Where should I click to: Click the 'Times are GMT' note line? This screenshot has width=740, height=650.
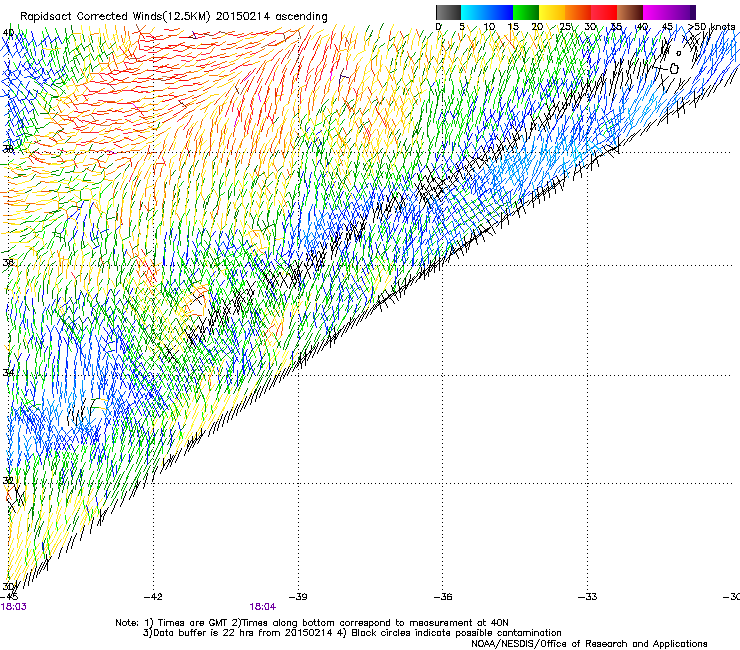[312, 623]
